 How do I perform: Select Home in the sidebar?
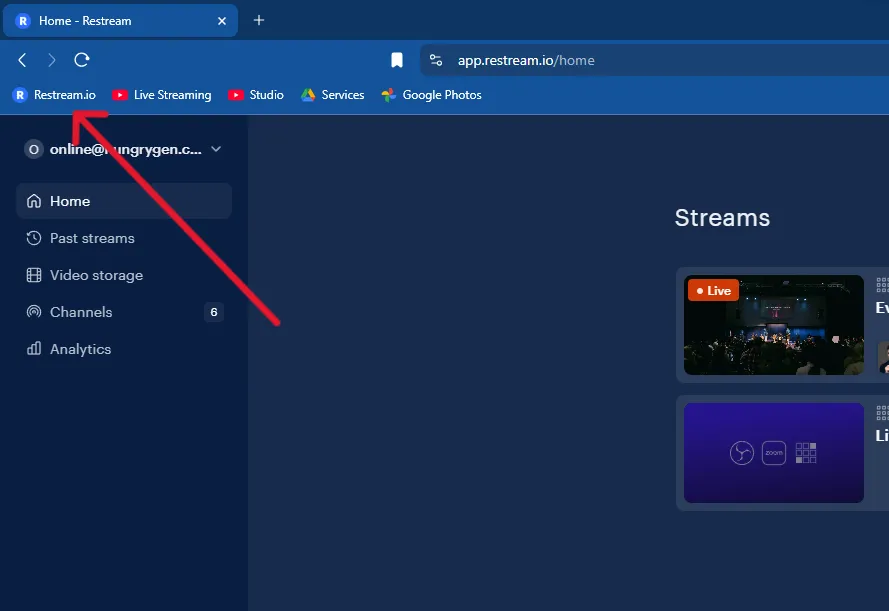pyautogui.click(x=70, y=201)
